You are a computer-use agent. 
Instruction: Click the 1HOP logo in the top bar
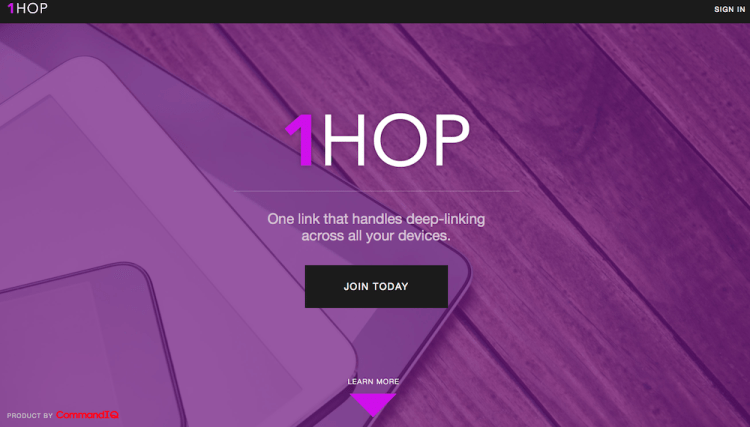(x=27, y=8)
